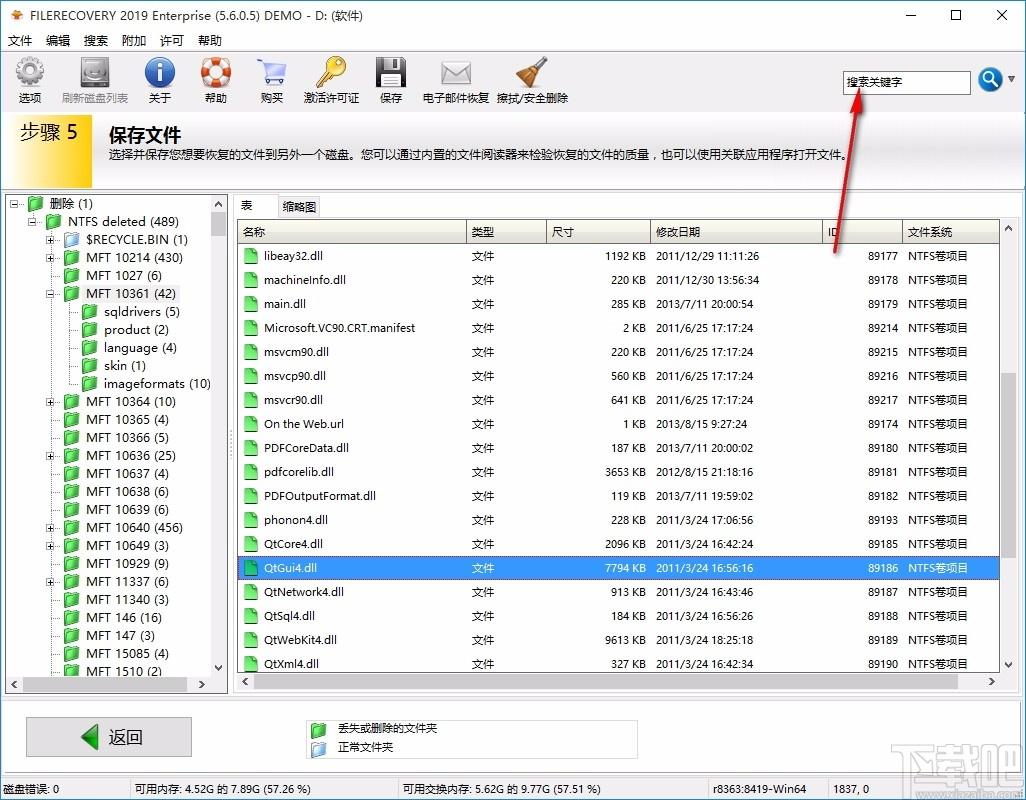Open the 编辑 menu
1026x800 pixels.
coord(58,41)
